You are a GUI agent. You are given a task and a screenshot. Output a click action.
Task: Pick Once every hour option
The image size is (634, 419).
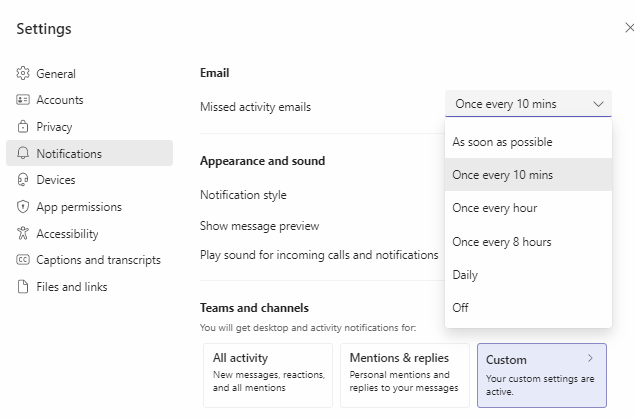pos(528,208)
